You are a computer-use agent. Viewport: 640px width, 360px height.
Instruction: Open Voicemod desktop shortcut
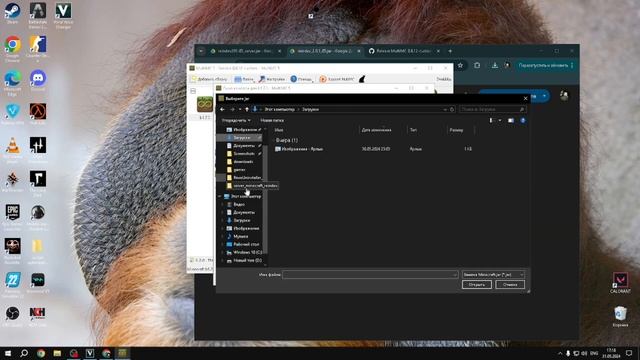pos(38,282)
